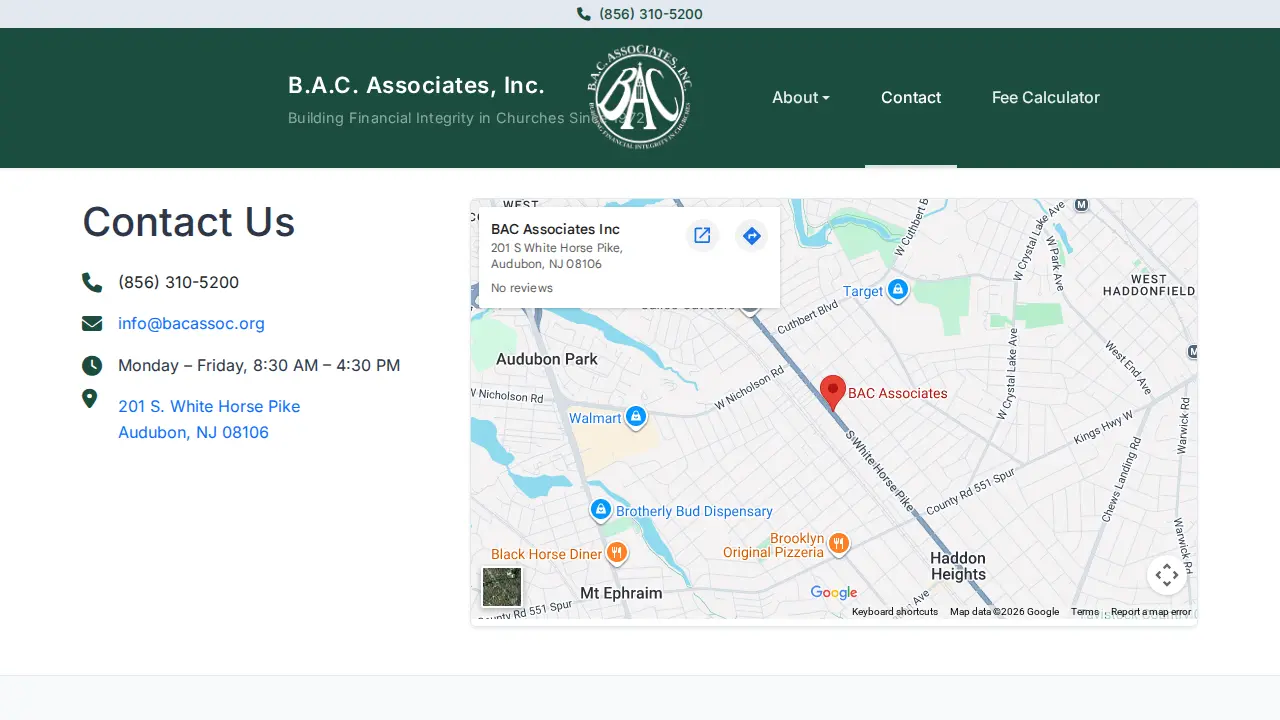Click the No reviews text in map card
The width and height of the screenshot is (1280, 720).
[522, 288]
